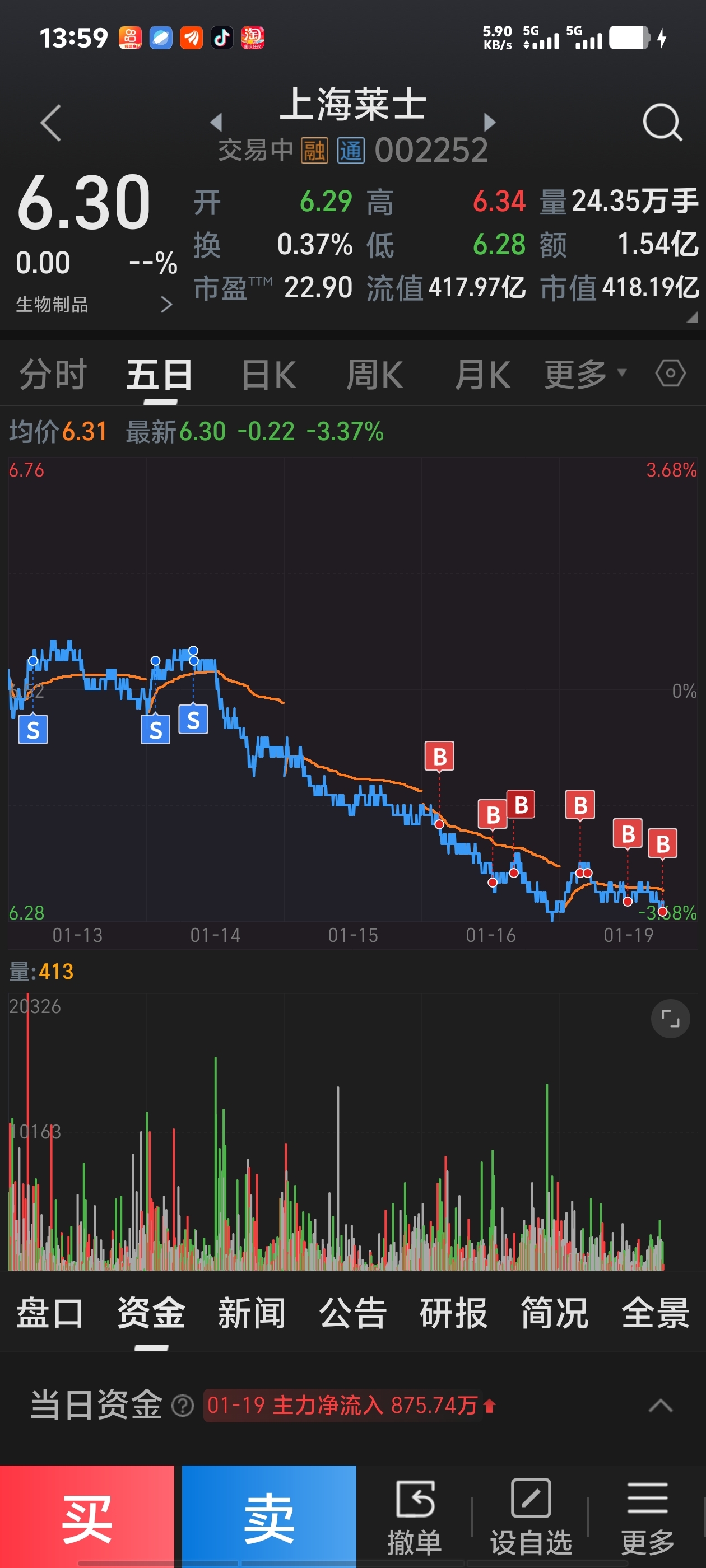Expand volume chart to fullscreen
The image size is (706, 1568).
pos(670,1018)
